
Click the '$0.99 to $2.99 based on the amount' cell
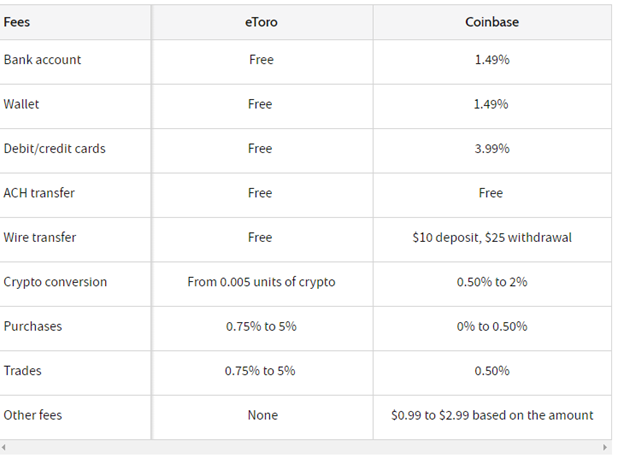pyautogui.click(x=492, y=415)
